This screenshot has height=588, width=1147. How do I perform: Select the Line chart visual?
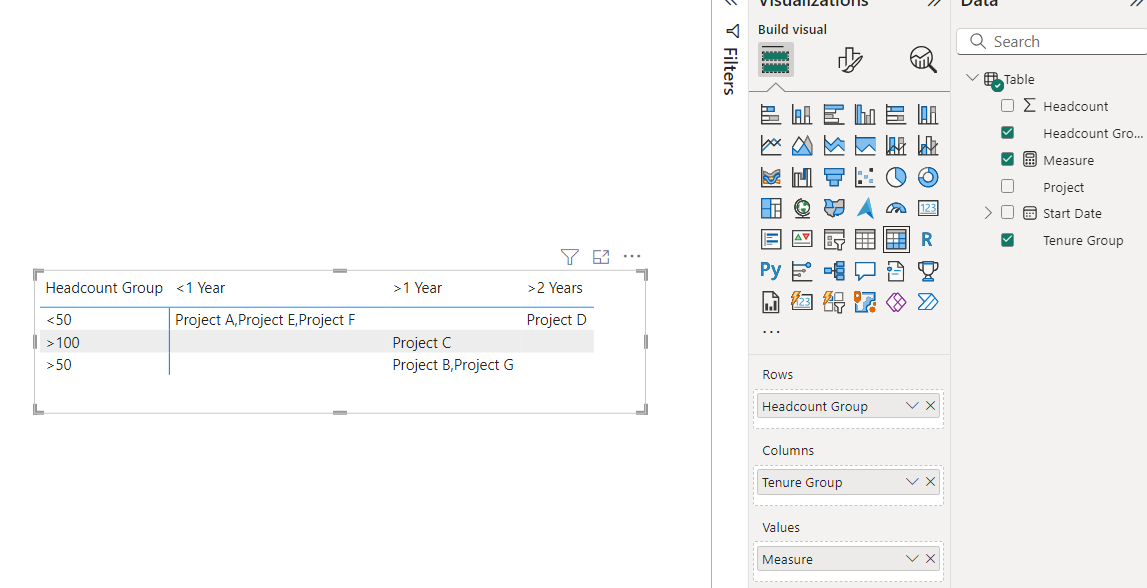pyautogui.click(x=771, y=146)
